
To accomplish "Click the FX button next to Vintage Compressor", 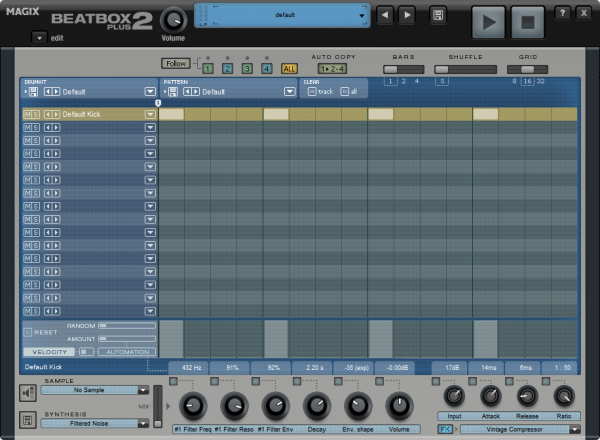I will click(x=445, y=429).
